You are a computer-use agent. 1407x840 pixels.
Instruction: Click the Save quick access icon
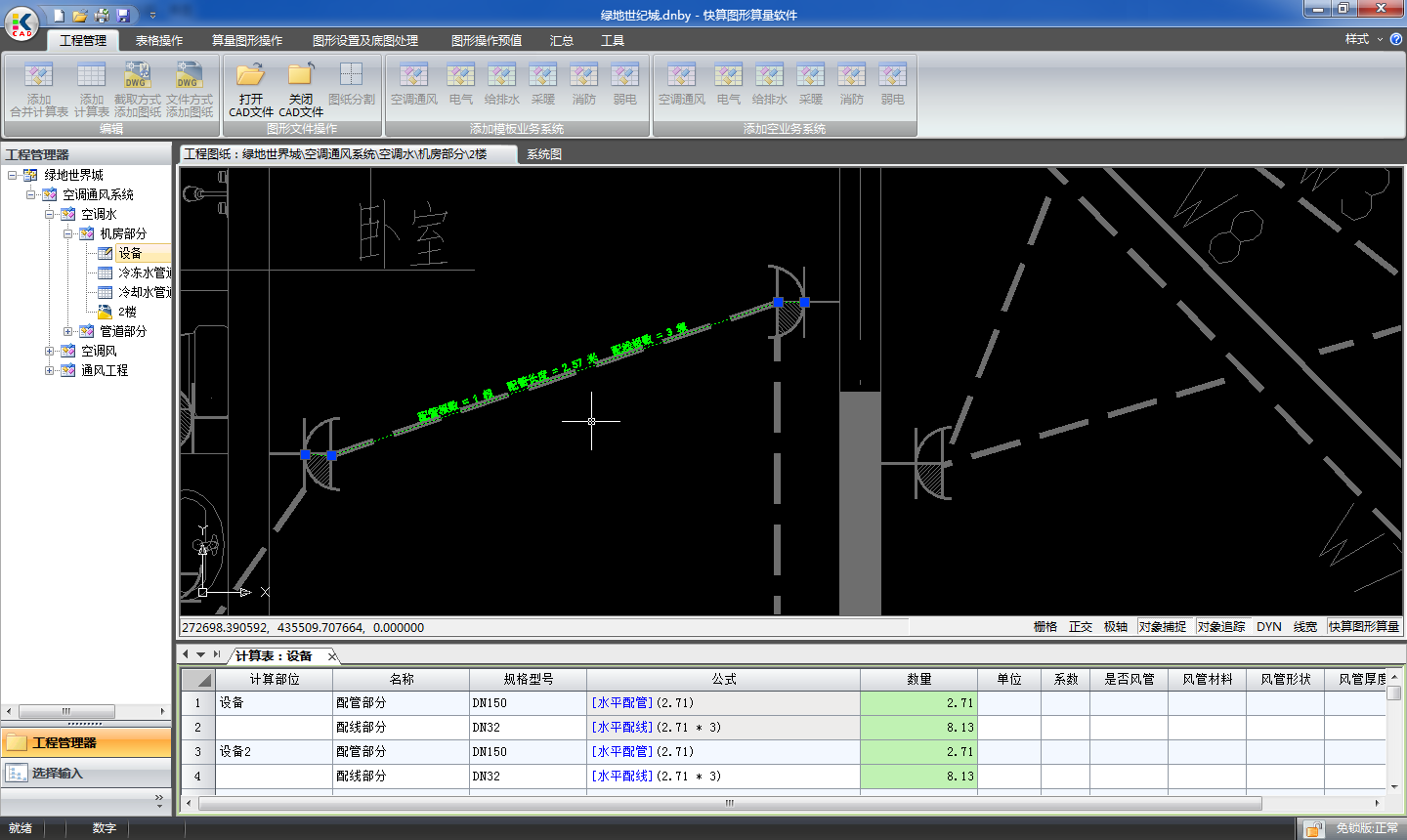click(x=123, y=15)
